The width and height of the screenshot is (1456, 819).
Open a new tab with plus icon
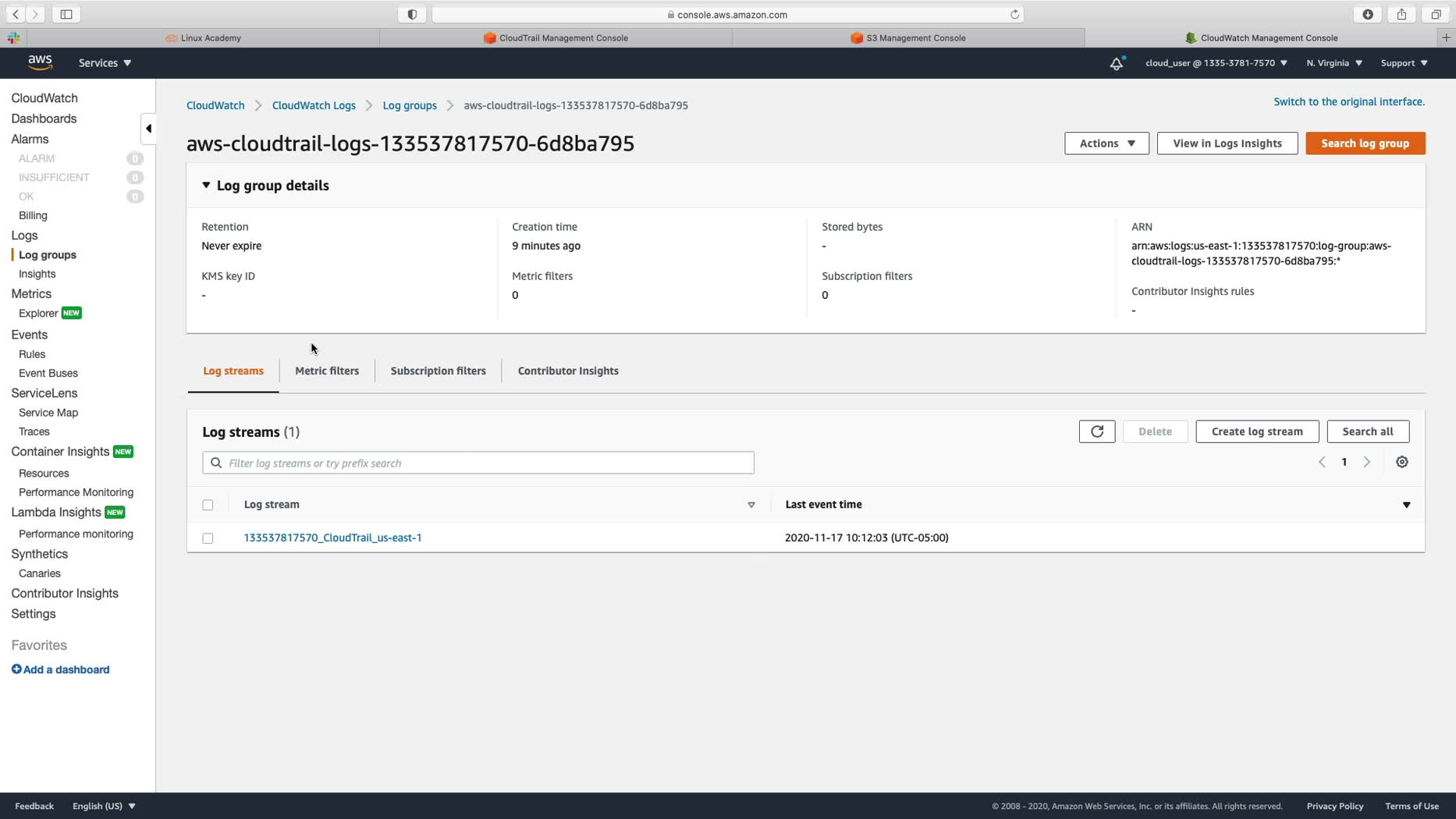[1446, 37]
